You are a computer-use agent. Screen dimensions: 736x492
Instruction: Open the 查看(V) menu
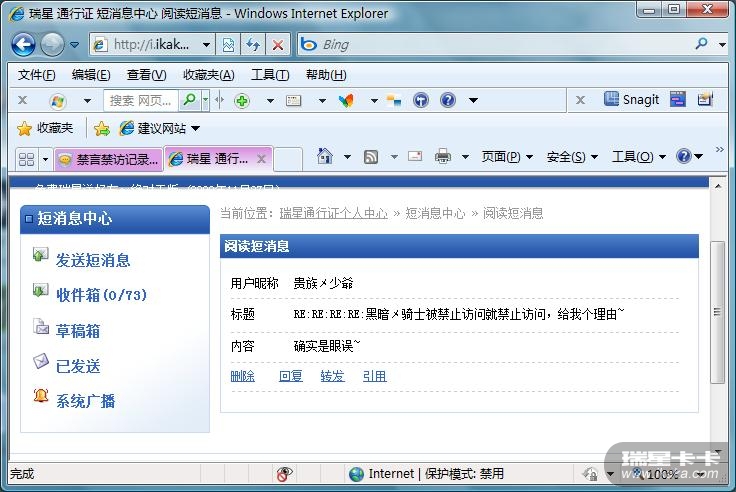point(146,75)
